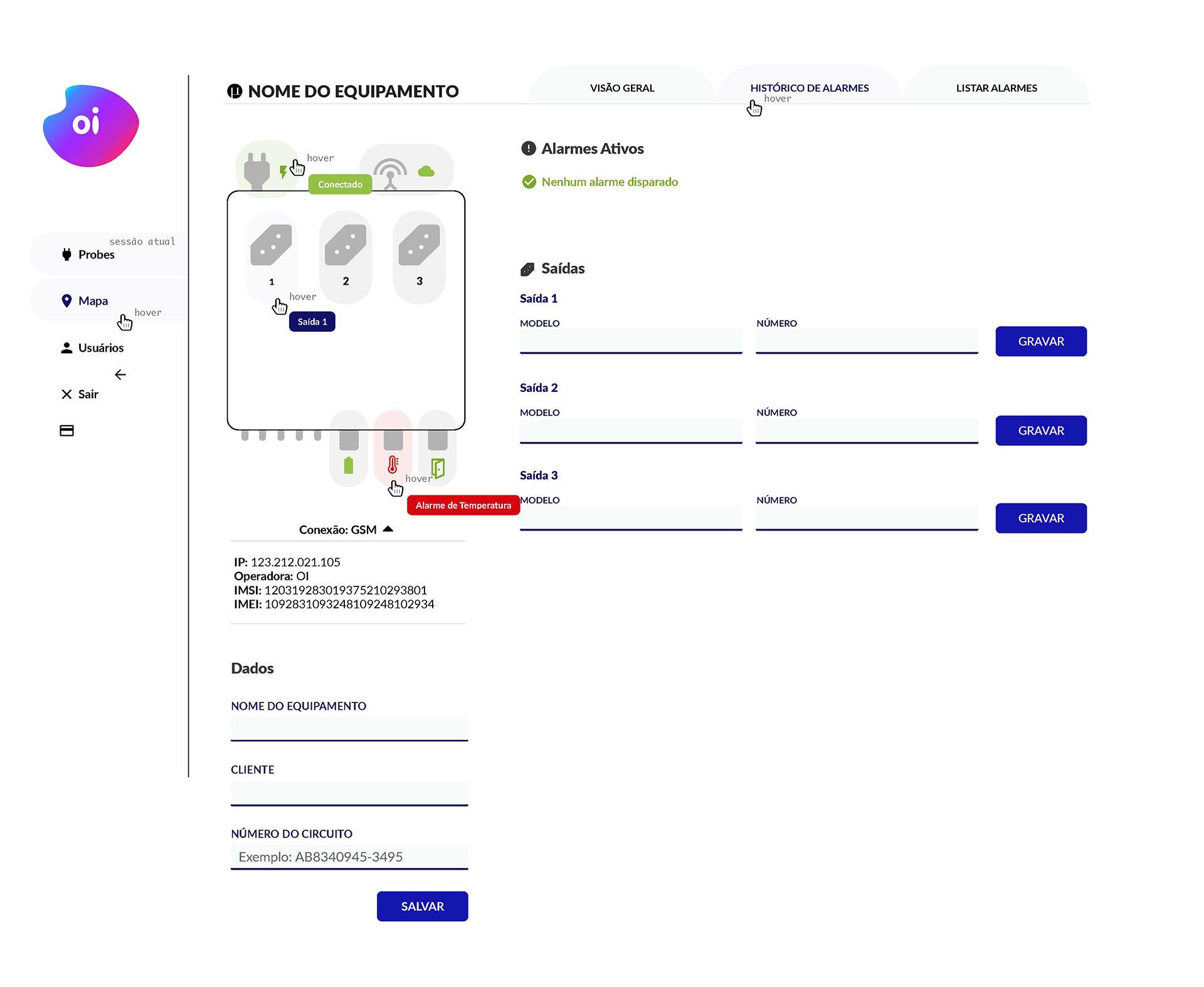Click the SALVAR button

coord(423,906)
